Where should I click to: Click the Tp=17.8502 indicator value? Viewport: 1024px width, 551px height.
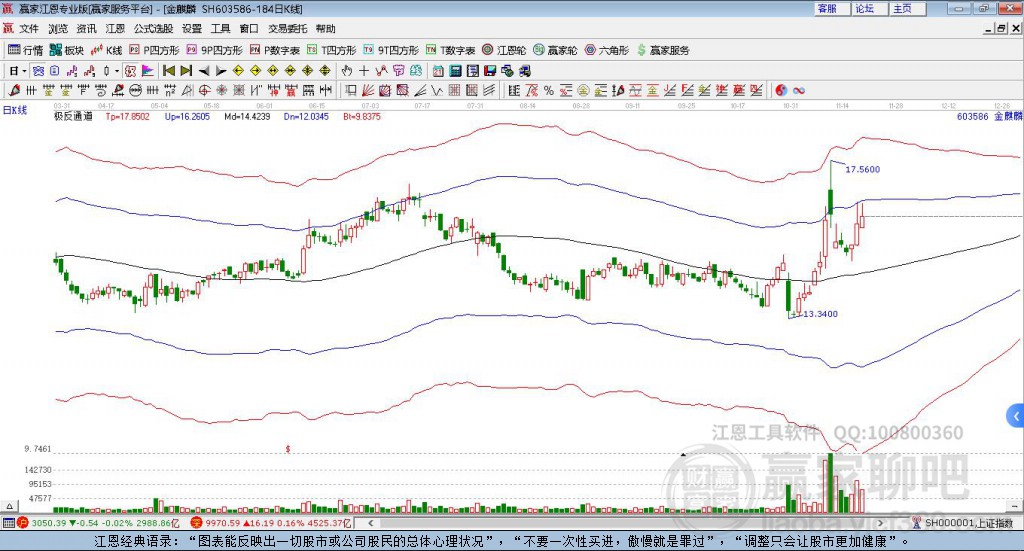coord(127,116)
